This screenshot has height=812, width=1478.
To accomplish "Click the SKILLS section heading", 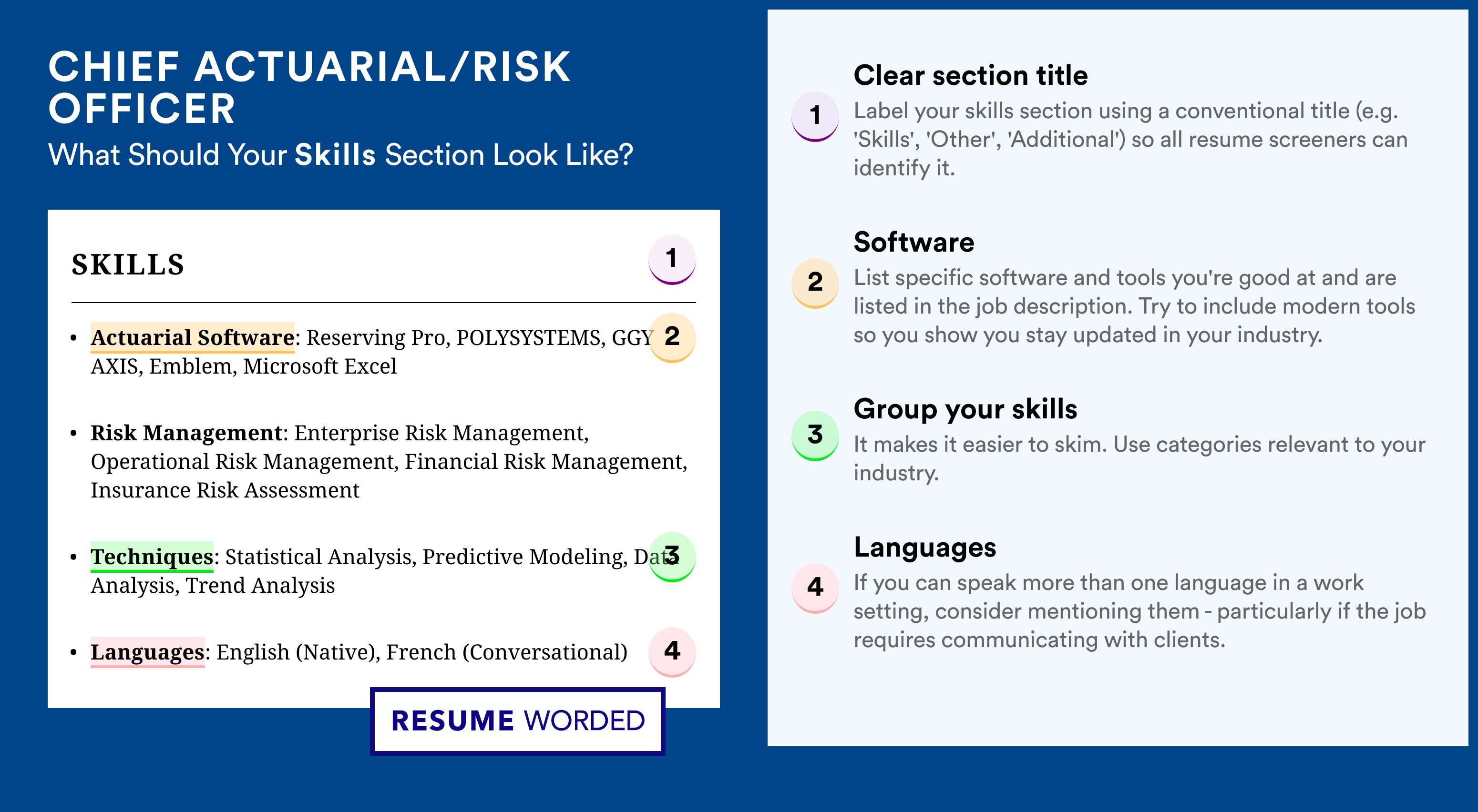I will (x=128, y=264).
